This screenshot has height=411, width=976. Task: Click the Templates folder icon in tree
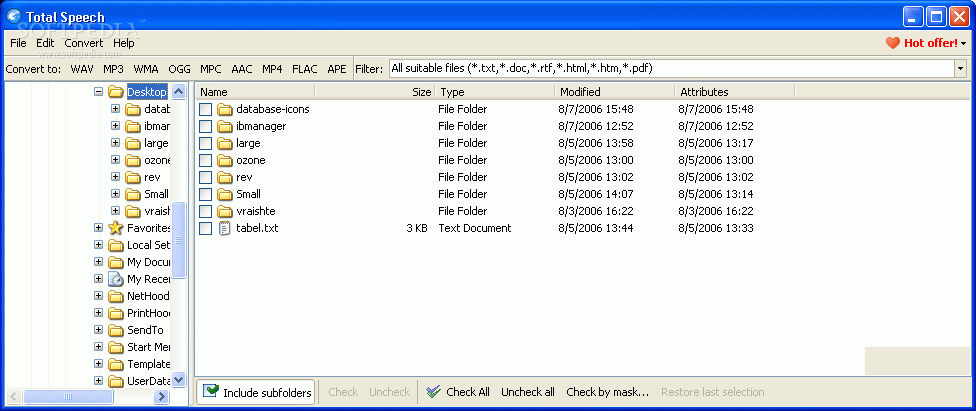coord(116,364)
